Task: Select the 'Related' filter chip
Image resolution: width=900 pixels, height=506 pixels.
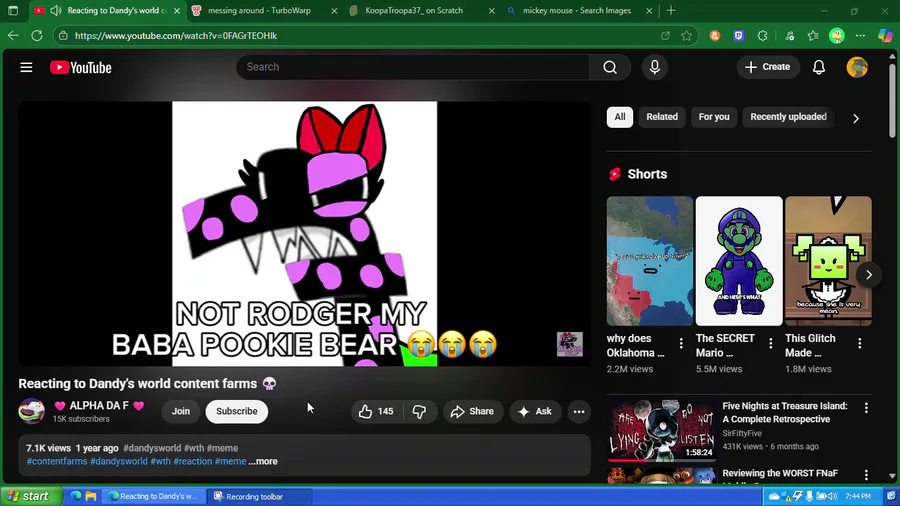Action: (662, 117)
